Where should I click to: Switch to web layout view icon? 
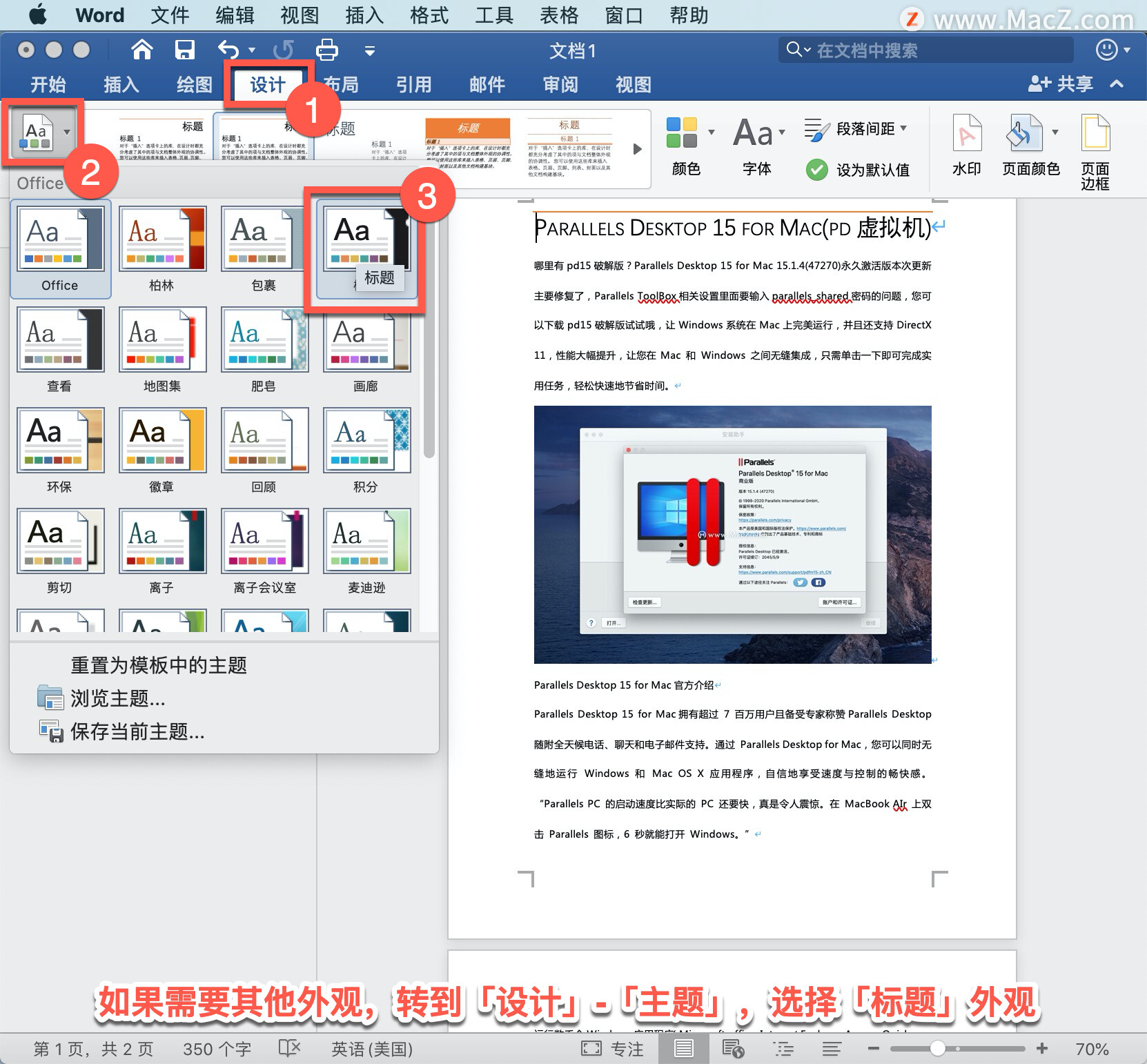pyautogui.click(x=733, y=1050)
